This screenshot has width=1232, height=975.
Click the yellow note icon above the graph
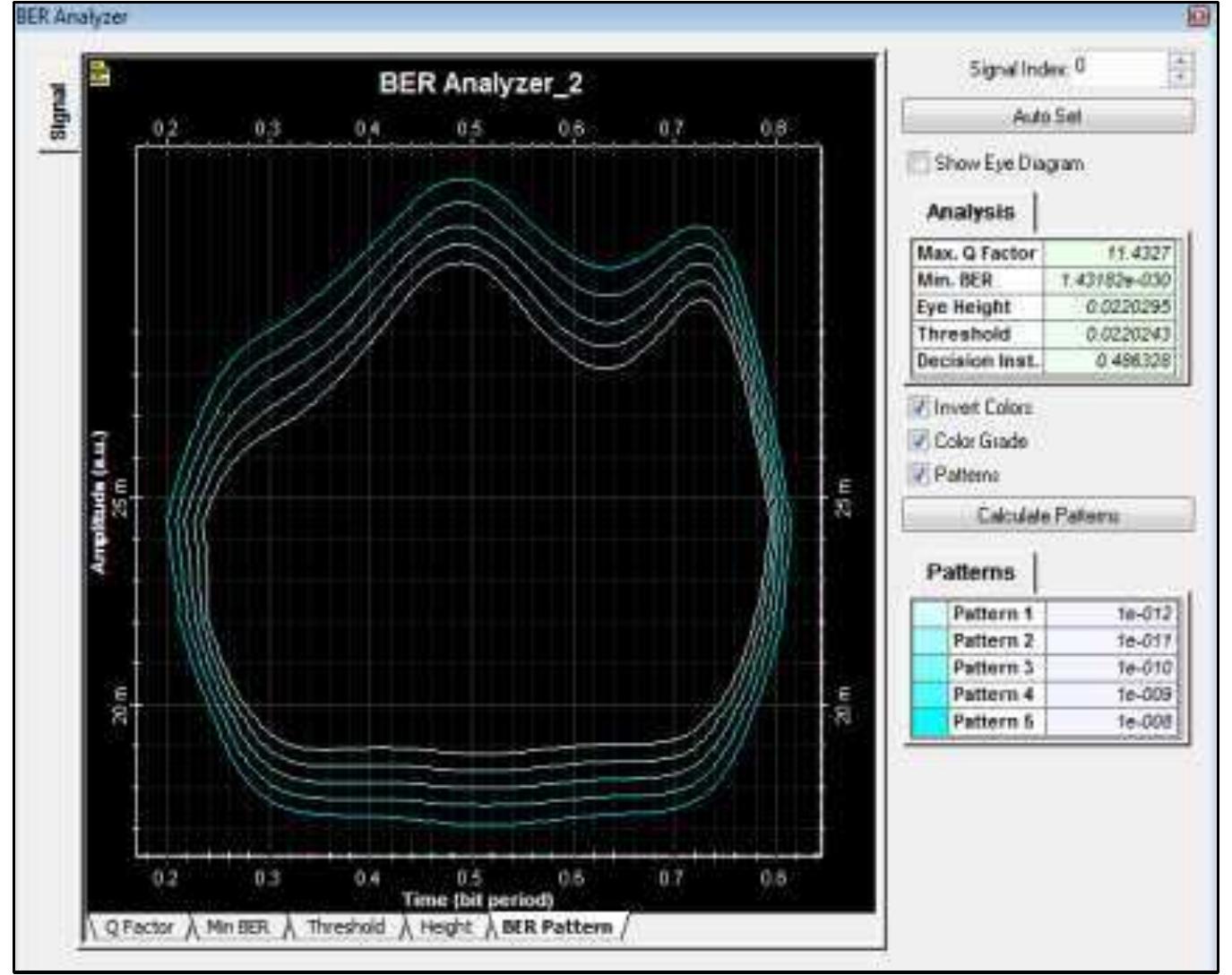pos(100,73)
